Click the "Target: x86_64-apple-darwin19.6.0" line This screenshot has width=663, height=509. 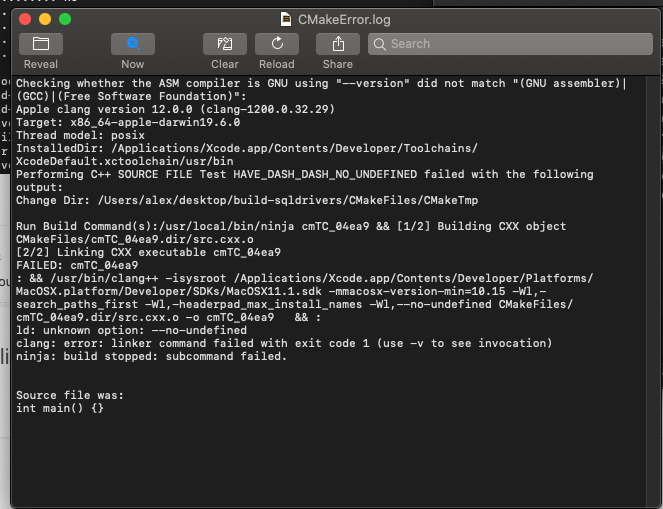[x=128, y=122]
